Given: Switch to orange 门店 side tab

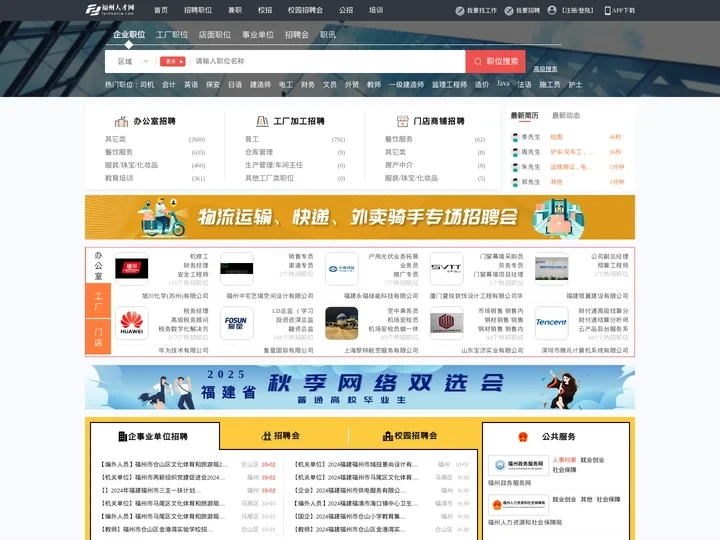Looking at the screenshot, I should pyautogui.click(x=98, y=337).
